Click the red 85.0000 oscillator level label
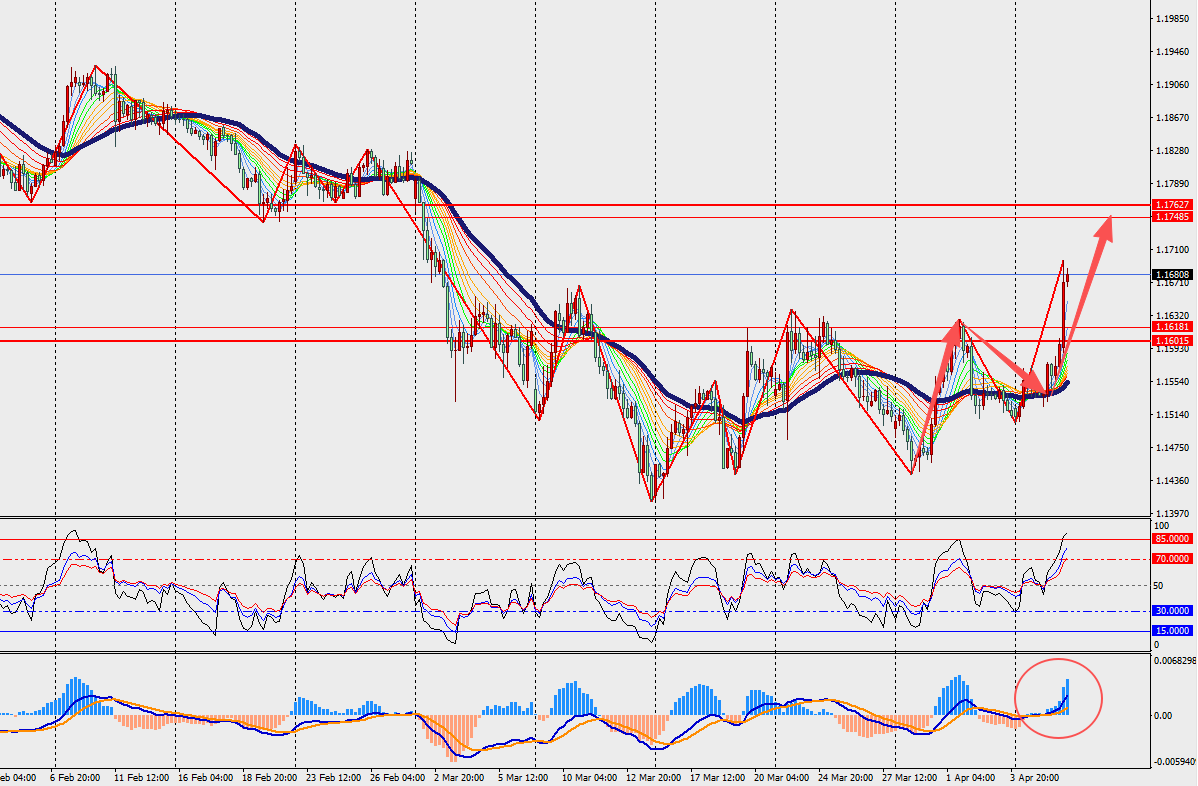This screenshot has width=1198, height=786. pyautogui.click(x=1171, y=538)
